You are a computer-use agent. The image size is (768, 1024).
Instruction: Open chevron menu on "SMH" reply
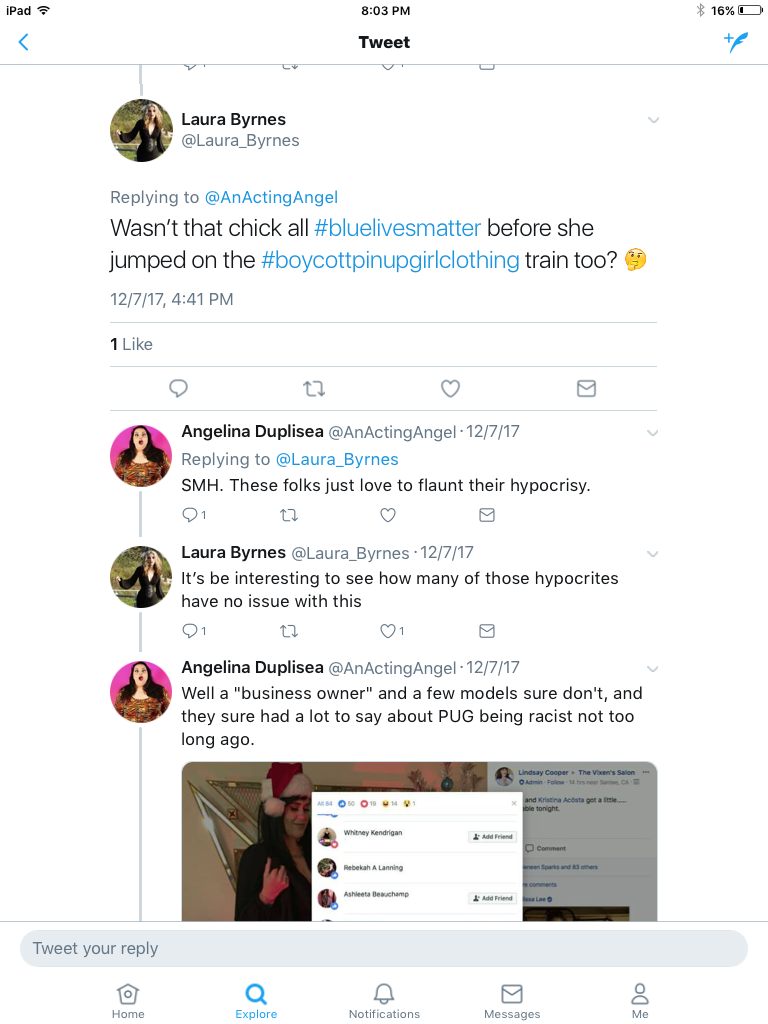click(x=652, y=433)
